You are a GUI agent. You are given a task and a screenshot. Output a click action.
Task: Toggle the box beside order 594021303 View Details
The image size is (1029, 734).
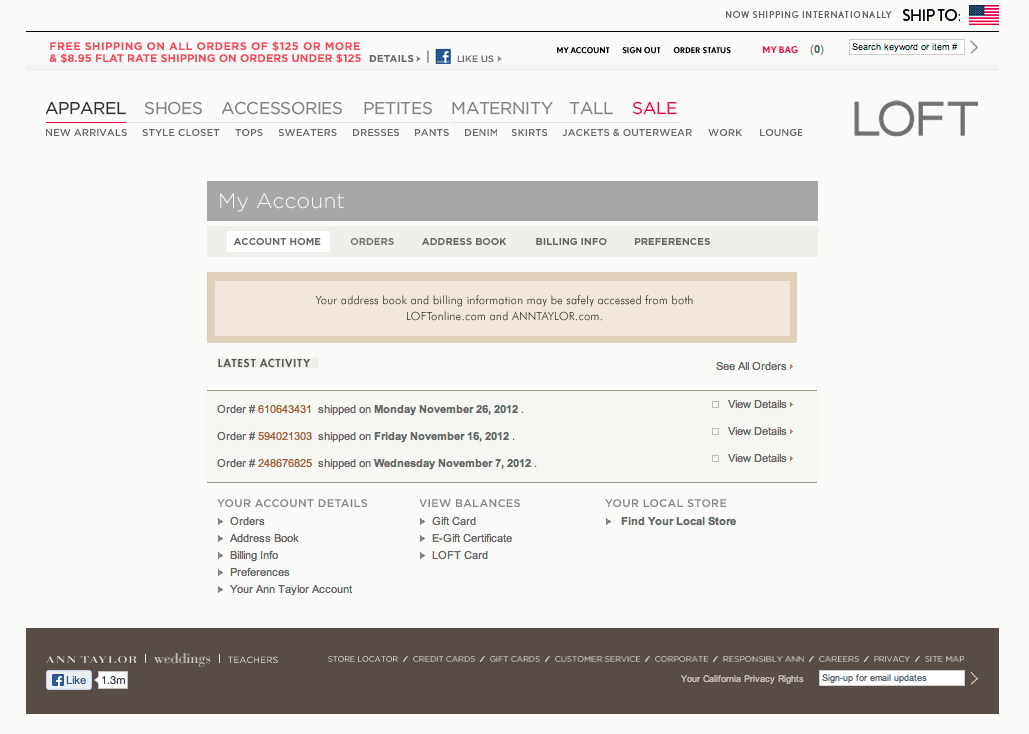(x=715, y=432)
